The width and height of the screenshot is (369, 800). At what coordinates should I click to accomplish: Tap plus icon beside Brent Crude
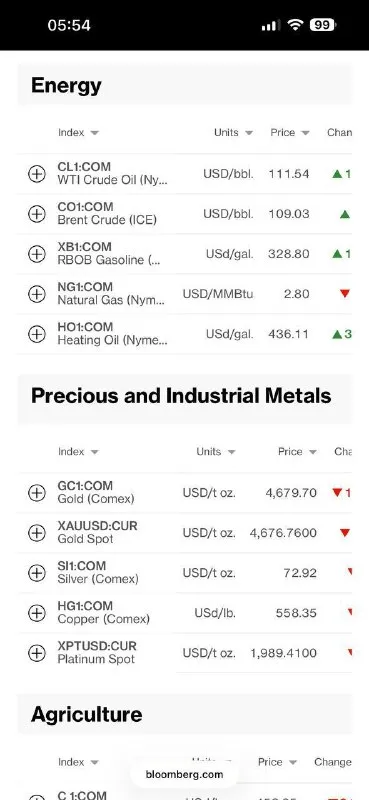[36, 214]
